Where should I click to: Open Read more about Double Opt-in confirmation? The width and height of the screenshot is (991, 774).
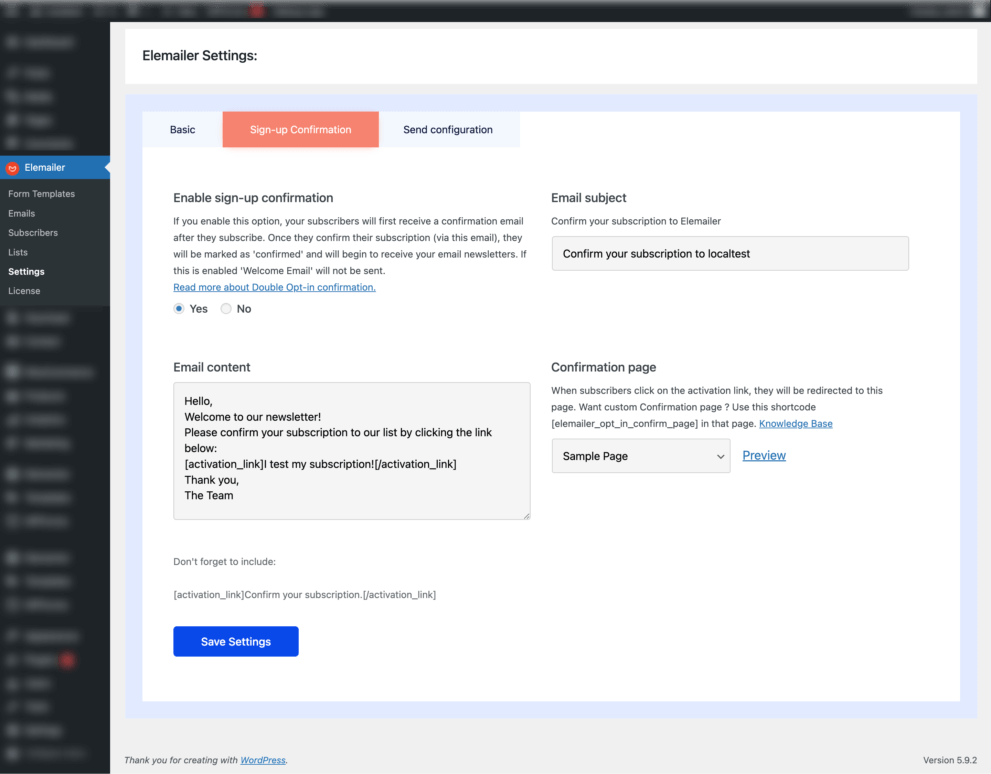(274, 287)
